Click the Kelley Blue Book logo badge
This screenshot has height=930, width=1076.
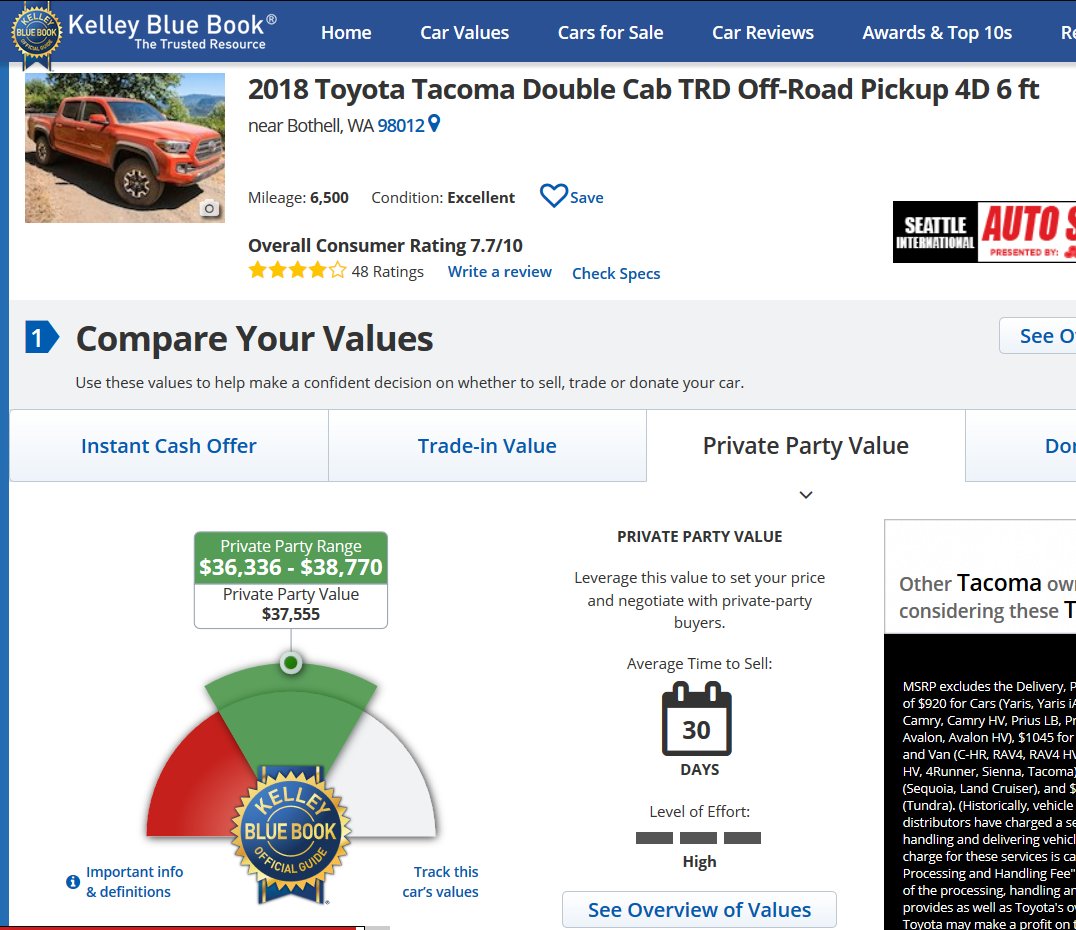tap(36, 34)
